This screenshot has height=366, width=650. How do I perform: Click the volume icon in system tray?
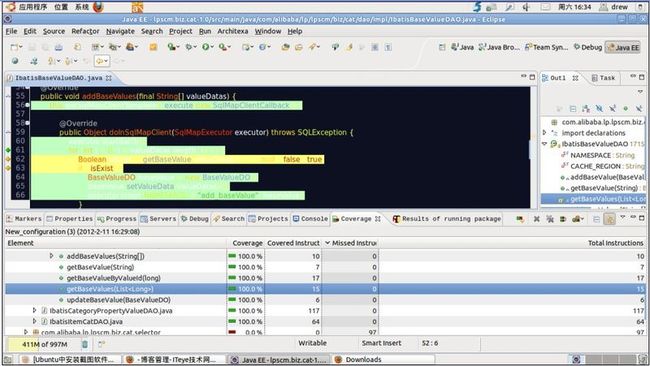526,7
